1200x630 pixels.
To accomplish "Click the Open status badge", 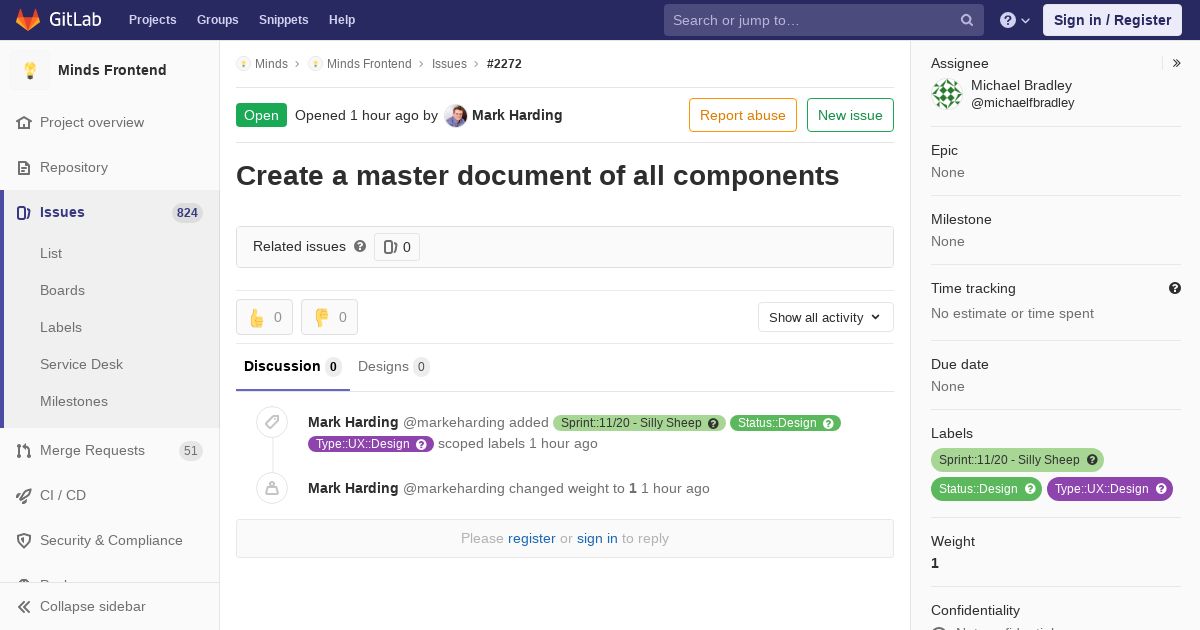I will [261, 115].
